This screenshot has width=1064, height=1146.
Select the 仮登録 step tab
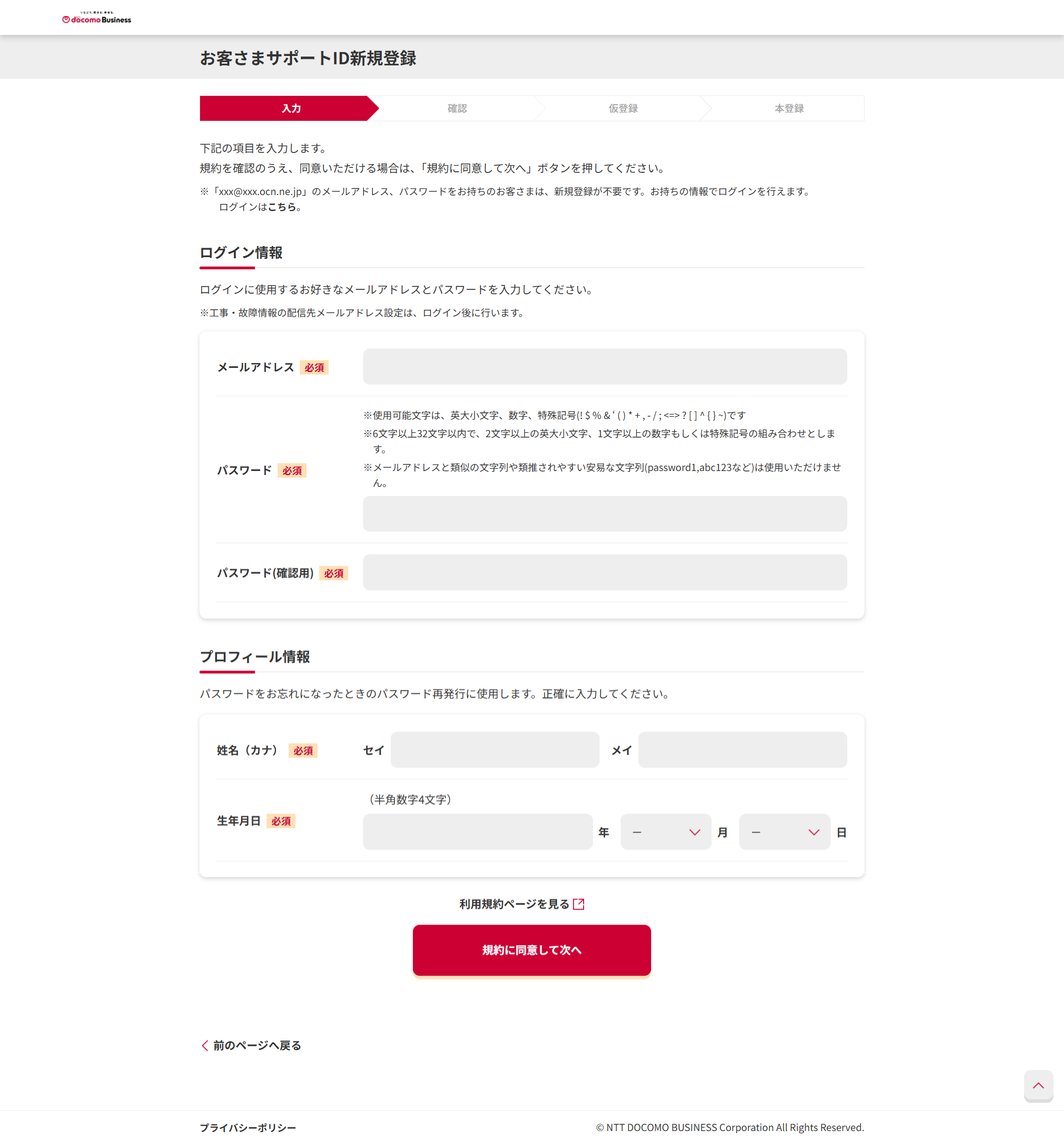pyautogui.click(x=623, y=108)
